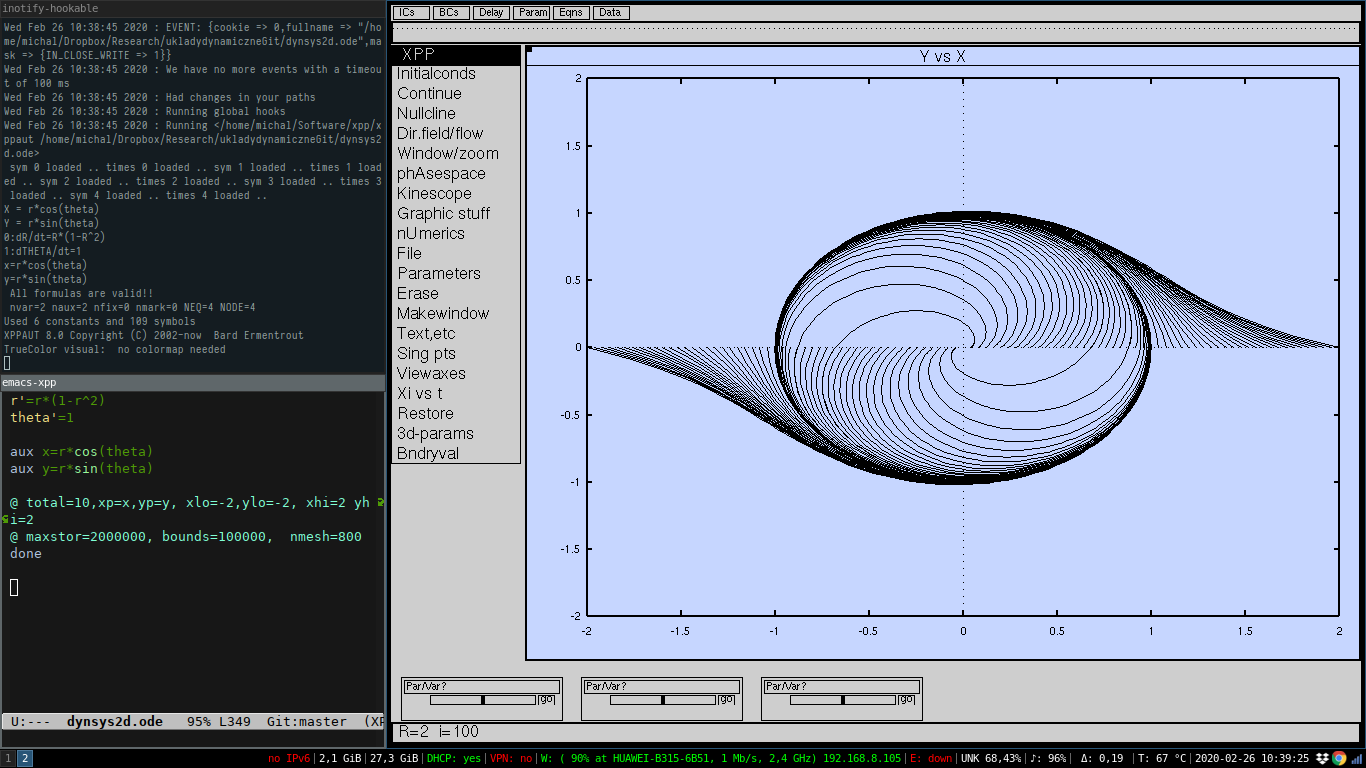Select phAsespace menu entry
The image size is (1366, 768).
click(x=456, y=174)
